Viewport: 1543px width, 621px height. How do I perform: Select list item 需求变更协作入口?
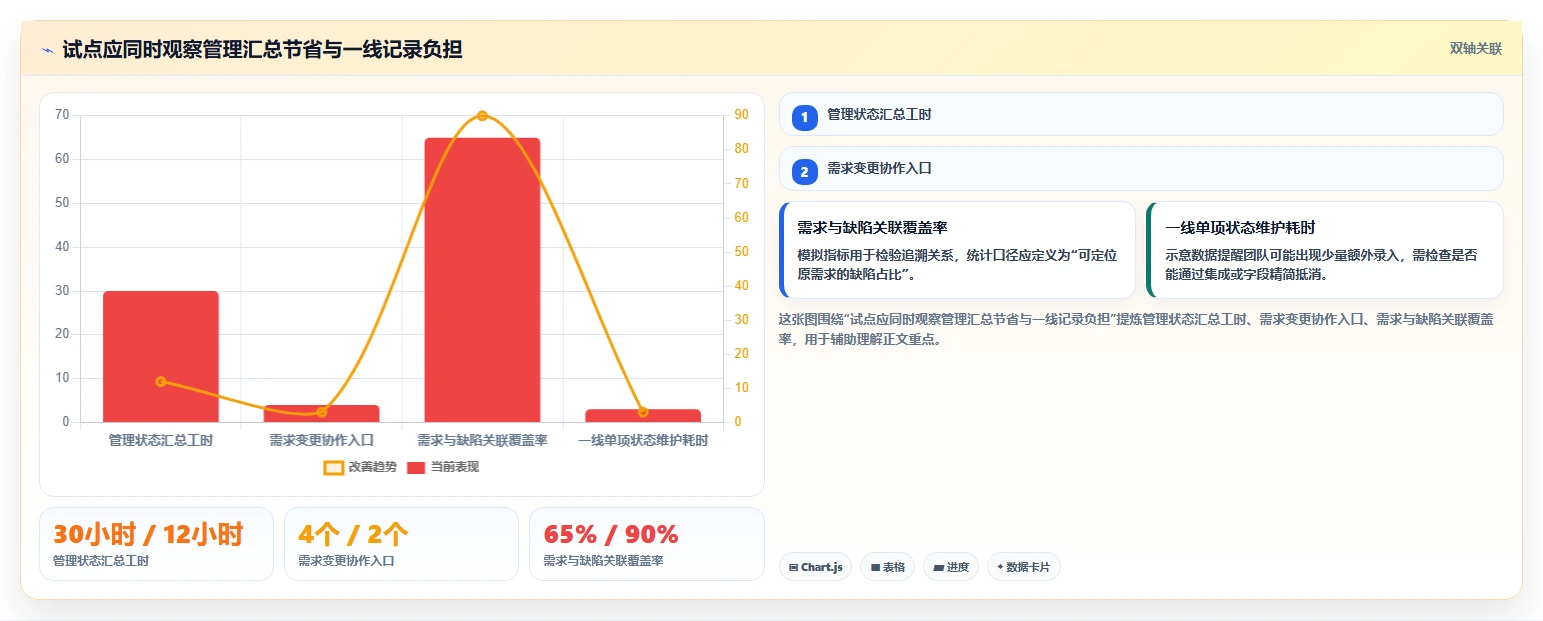1141,168
